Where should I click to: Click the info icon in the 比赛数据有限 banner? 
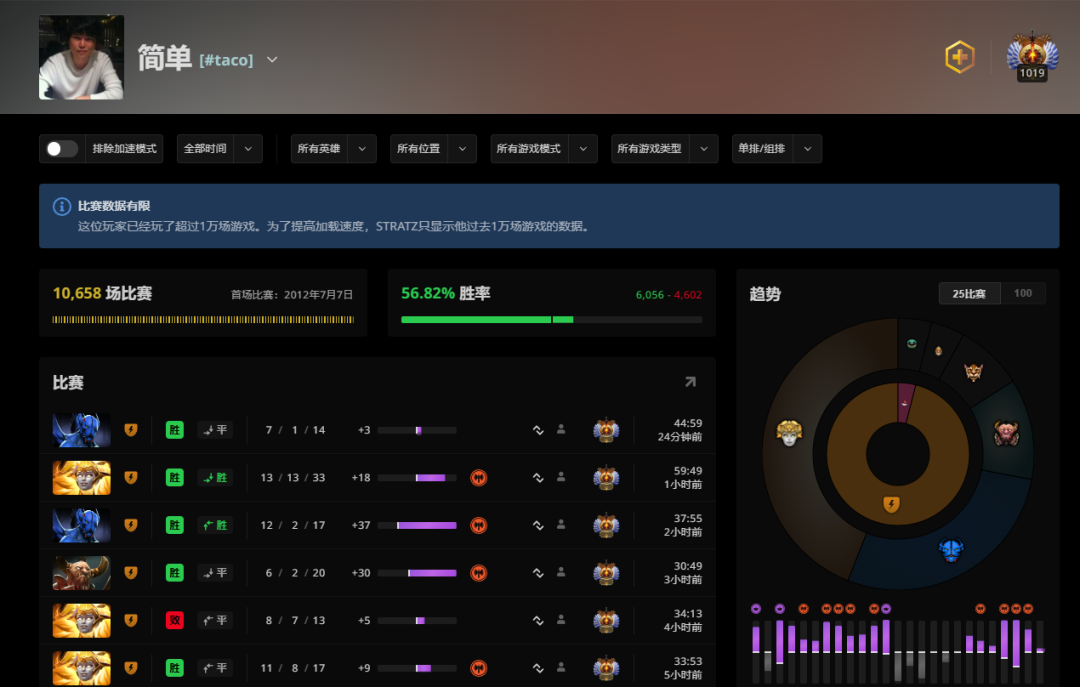coord(62,206)
